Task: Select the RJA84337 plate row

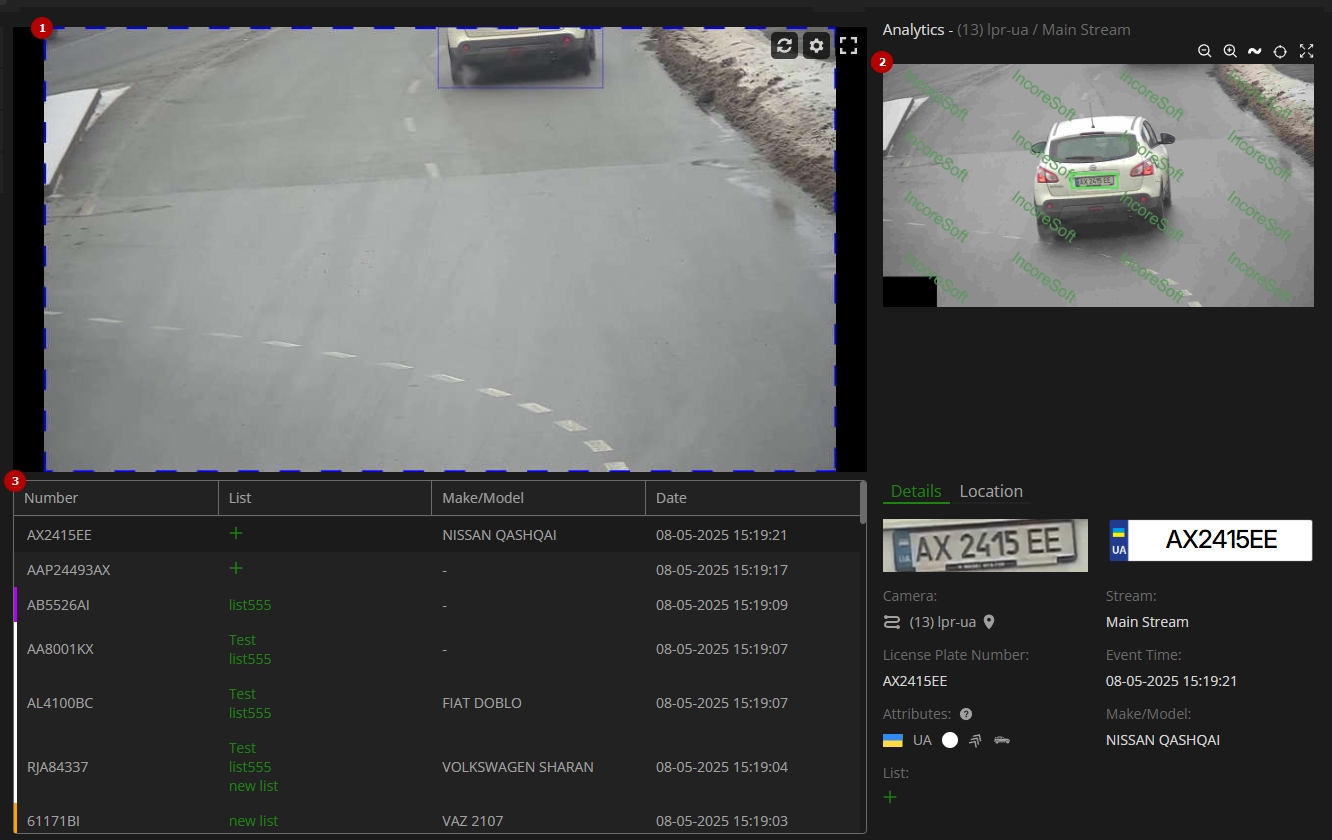Action: pyautogui.click(x=437, y=767)
